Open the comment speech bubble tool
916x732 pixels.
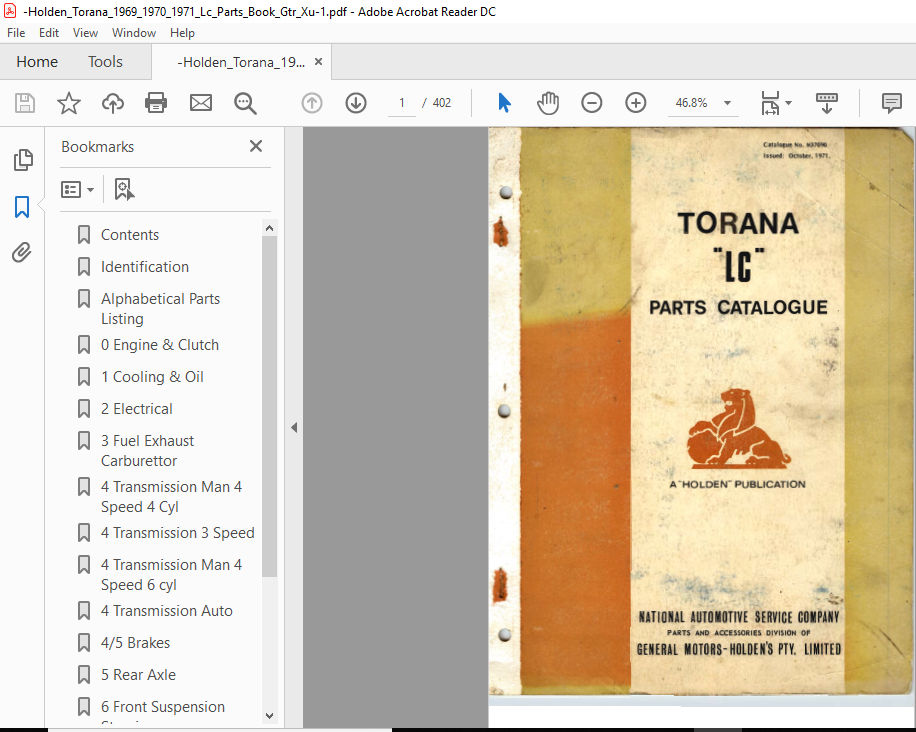point(891,103)
